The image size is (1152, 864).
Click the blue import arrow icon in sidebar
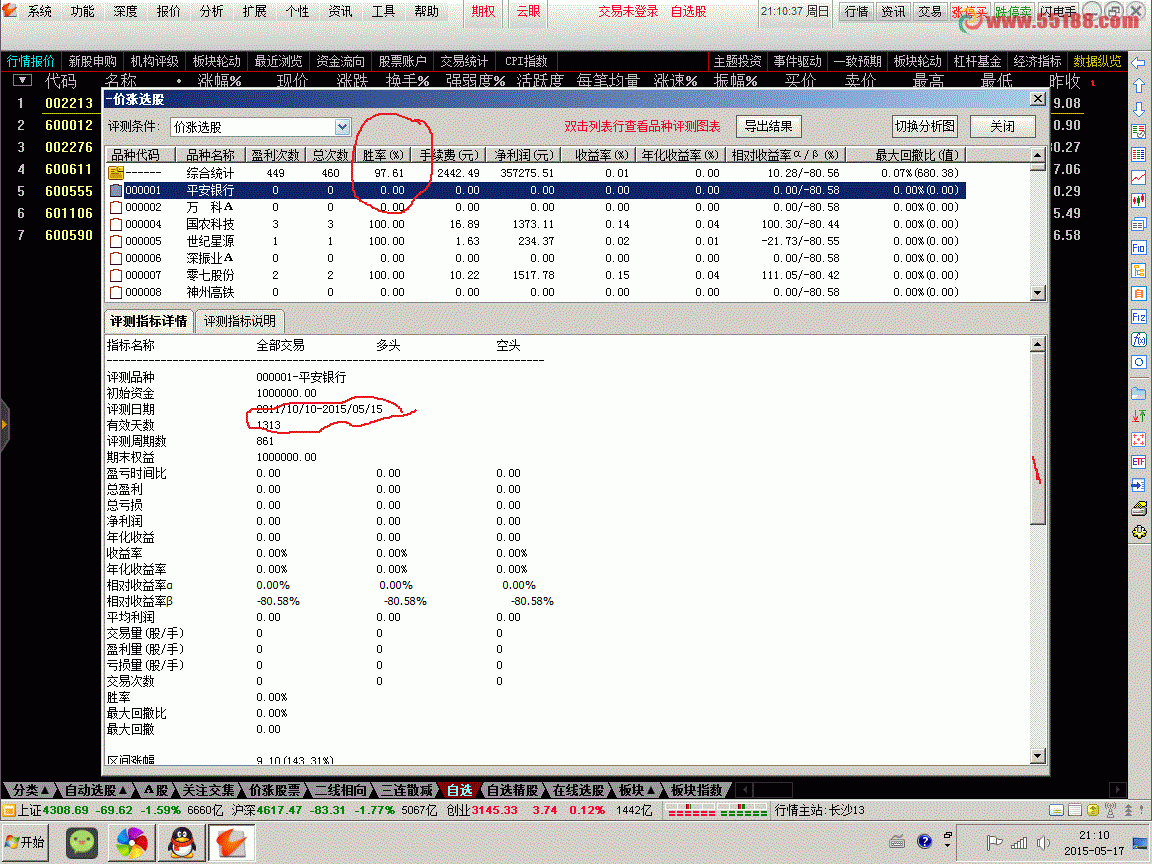1138,485
